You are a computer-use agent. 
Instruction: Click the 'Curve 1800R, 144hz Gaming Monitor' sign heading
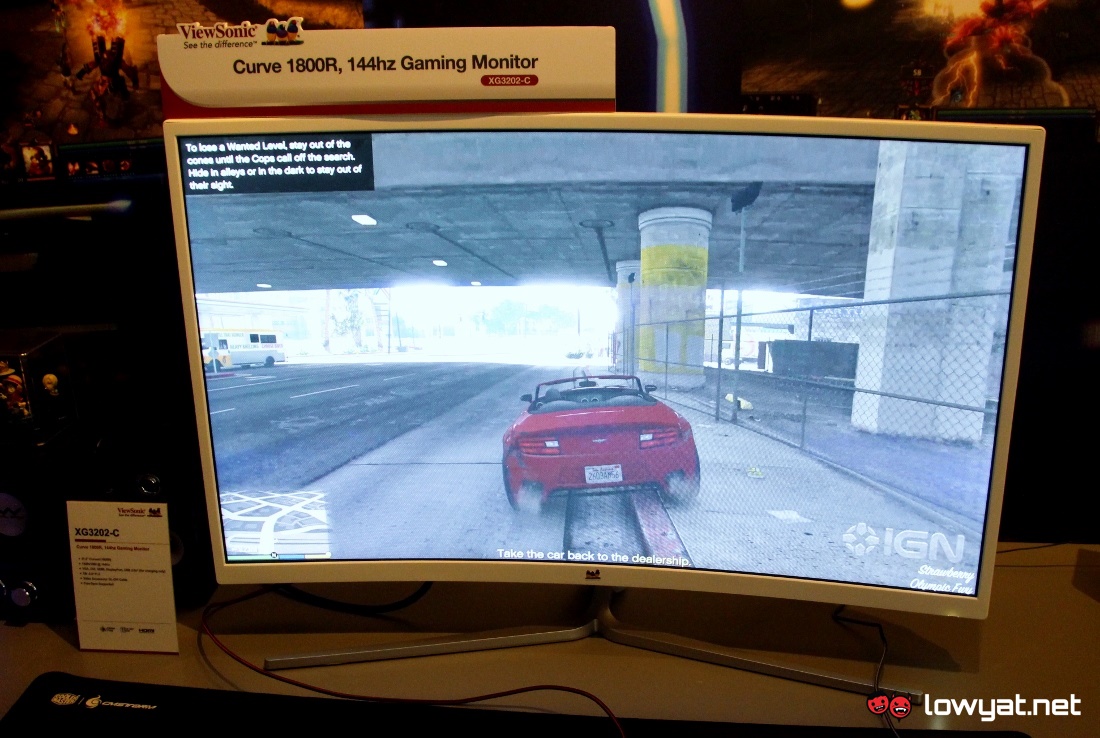385,65
